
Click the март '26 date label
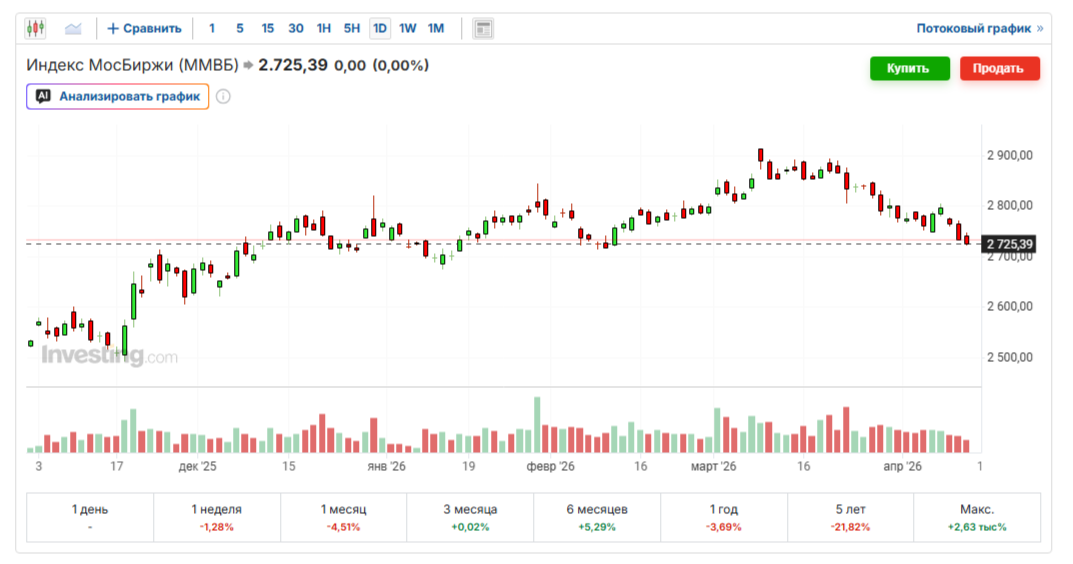(x=713, y=467)
